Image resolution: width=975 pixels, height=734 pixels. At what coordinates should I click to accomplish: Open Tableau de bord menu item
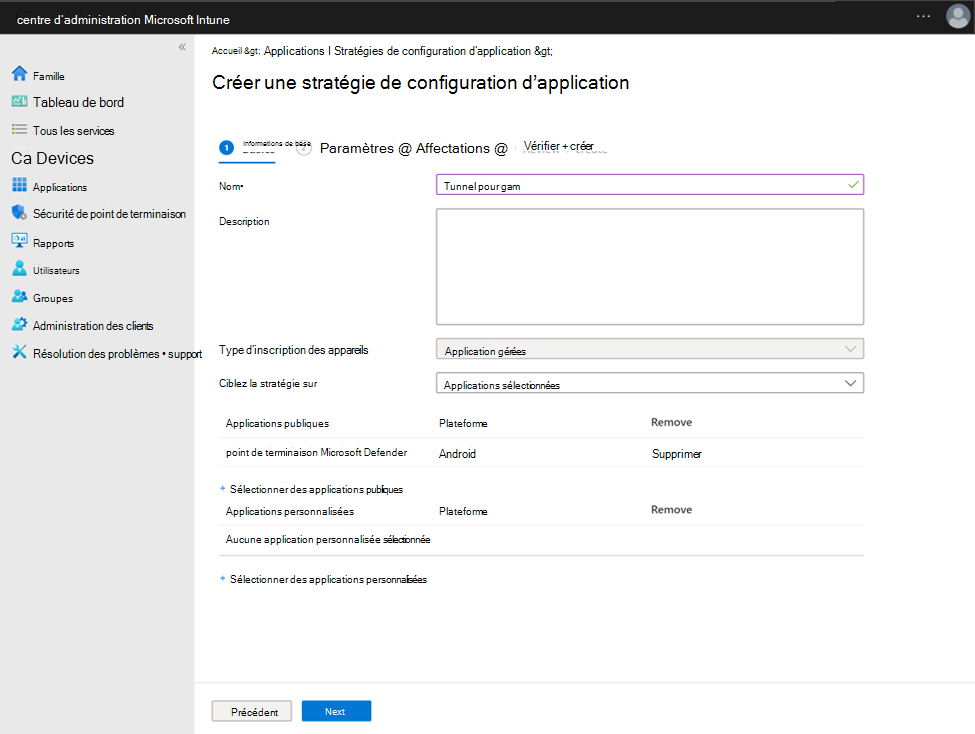78,102
